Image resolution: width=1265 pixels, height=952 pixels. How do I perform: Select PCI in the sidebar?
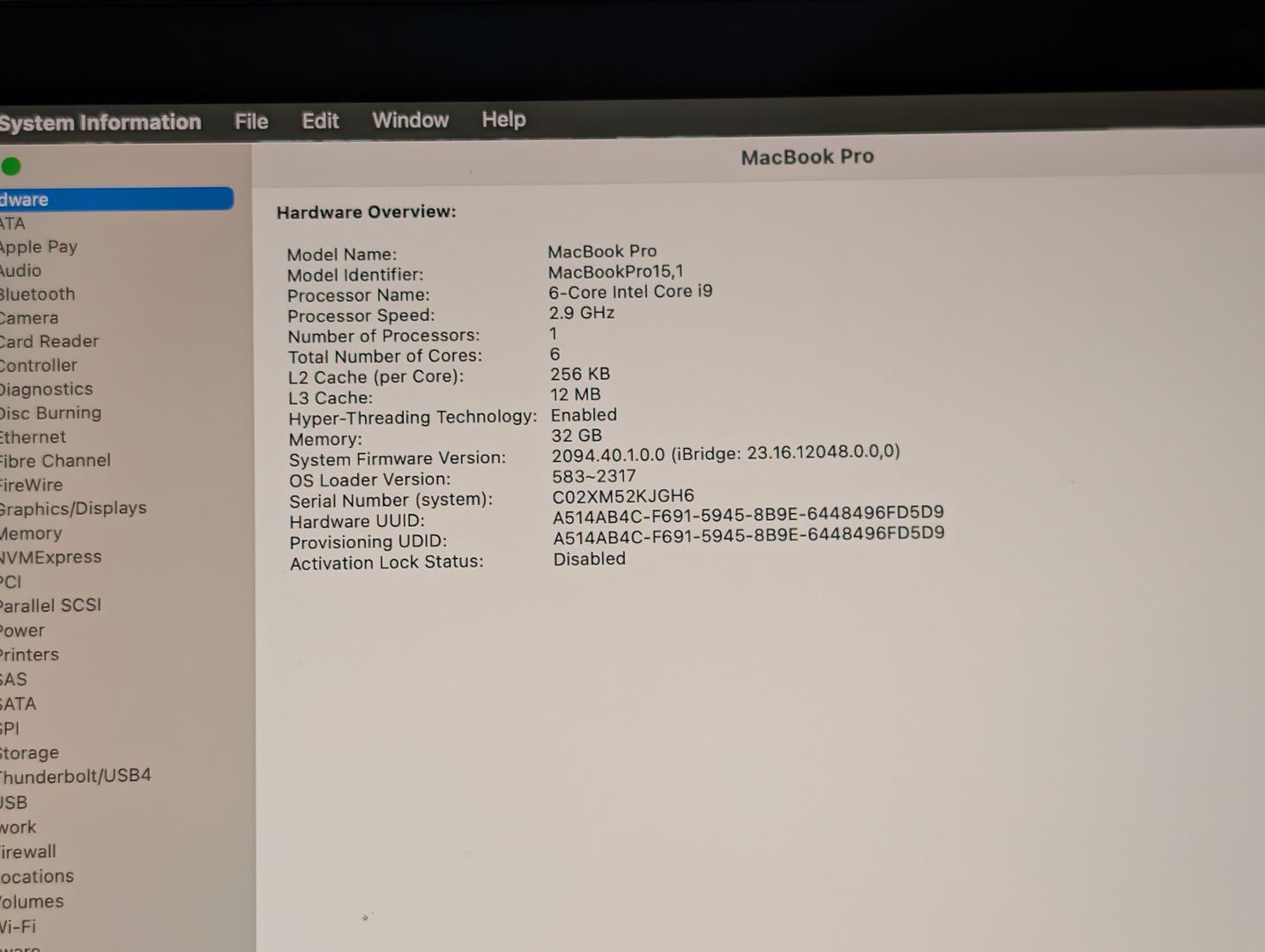pos(11,582)
